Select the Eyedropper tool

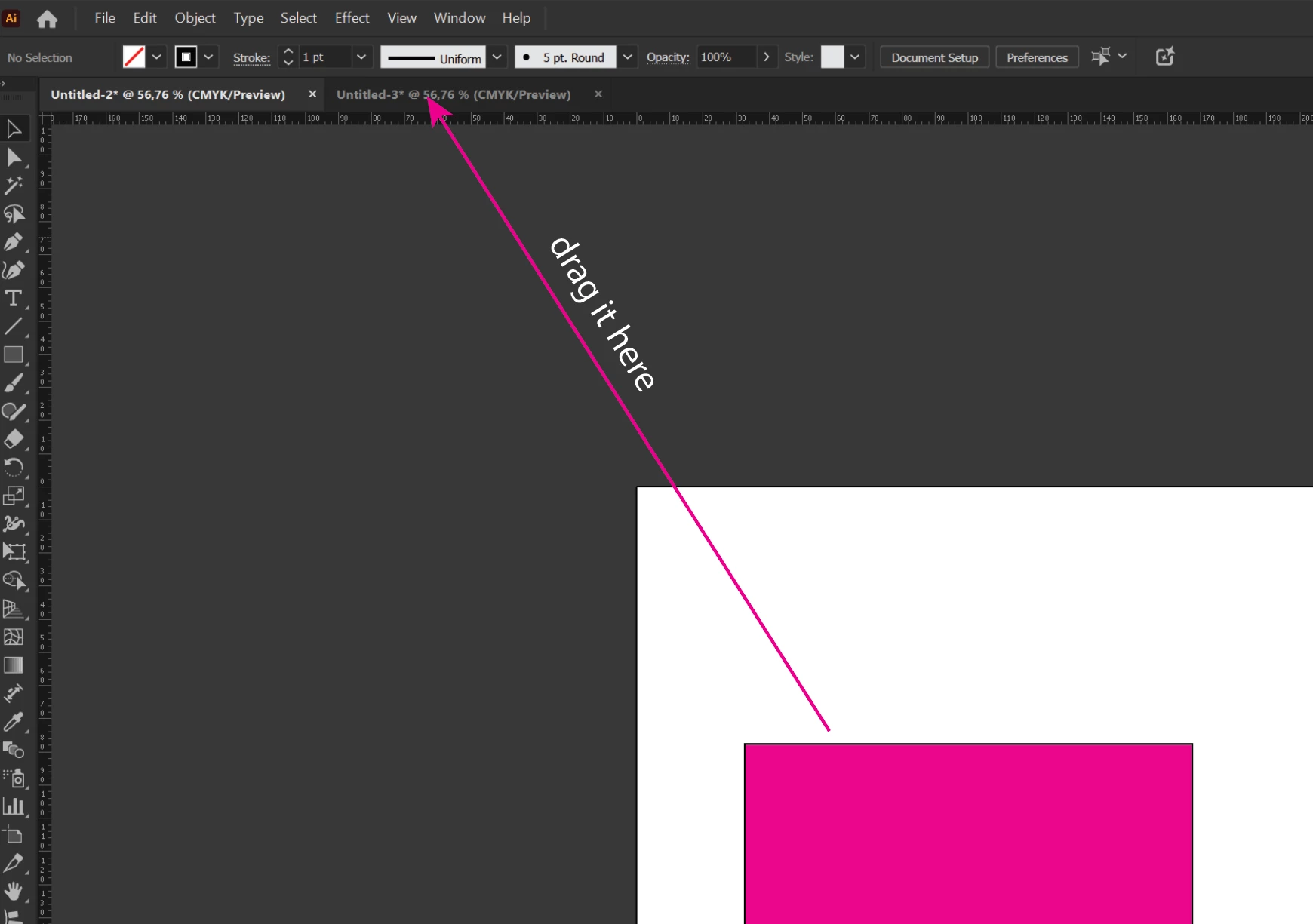[x=14, y=722]
